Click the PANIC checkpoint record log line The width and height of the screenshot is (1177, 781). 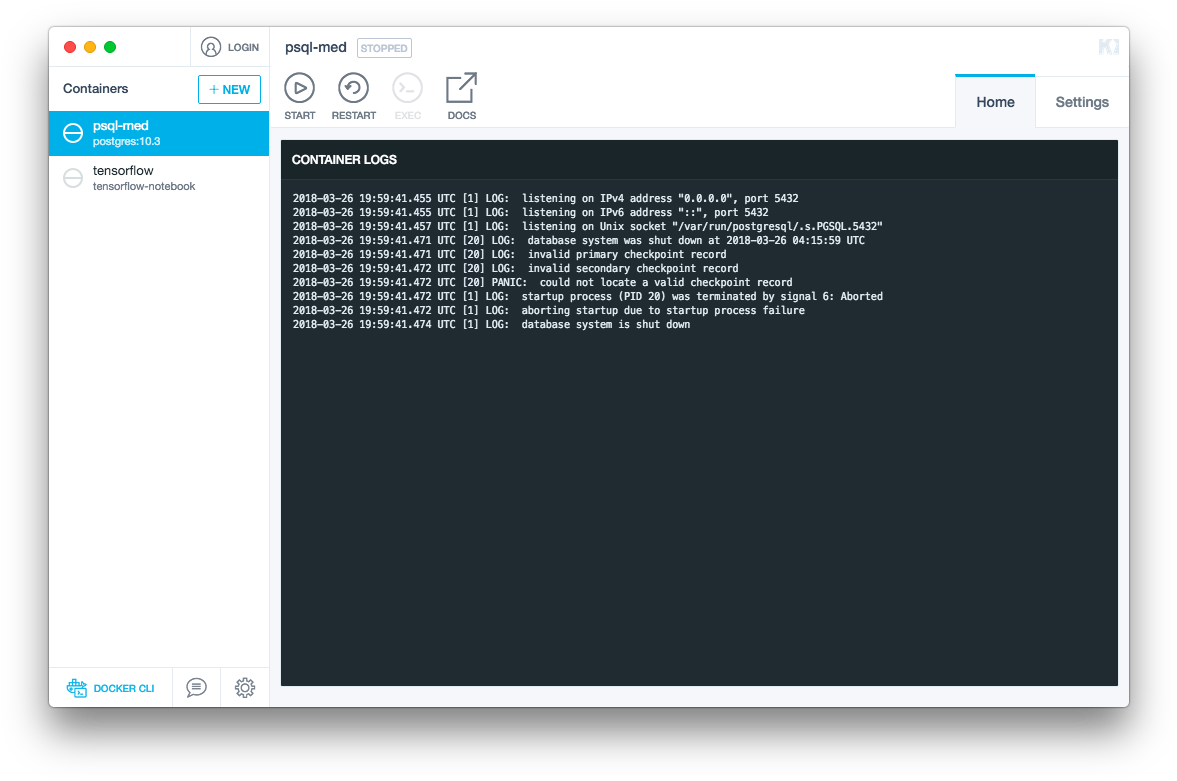(x=543, y=282)
